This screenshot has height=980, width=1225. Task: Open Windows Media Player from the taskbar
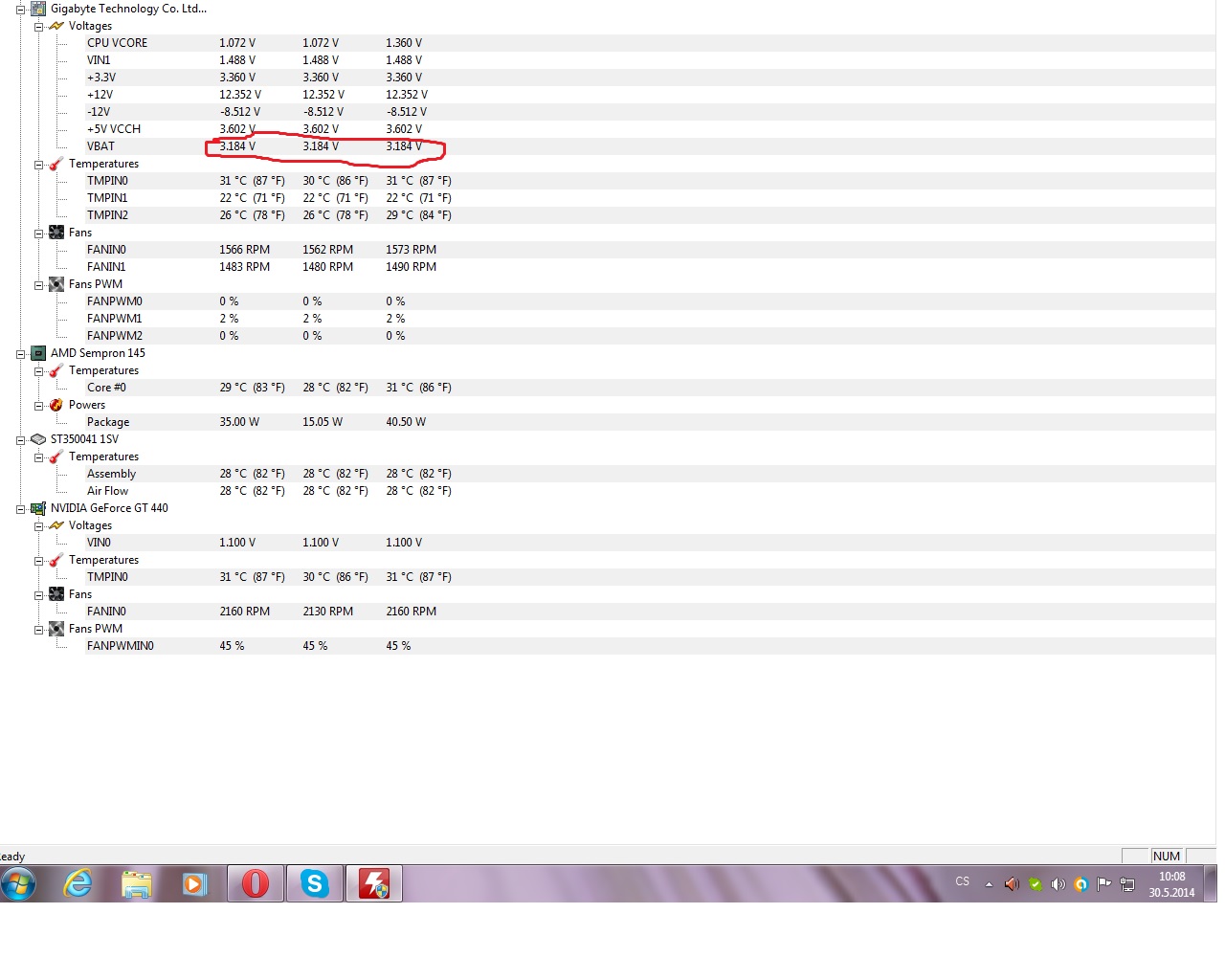click(x=195, y=883)
